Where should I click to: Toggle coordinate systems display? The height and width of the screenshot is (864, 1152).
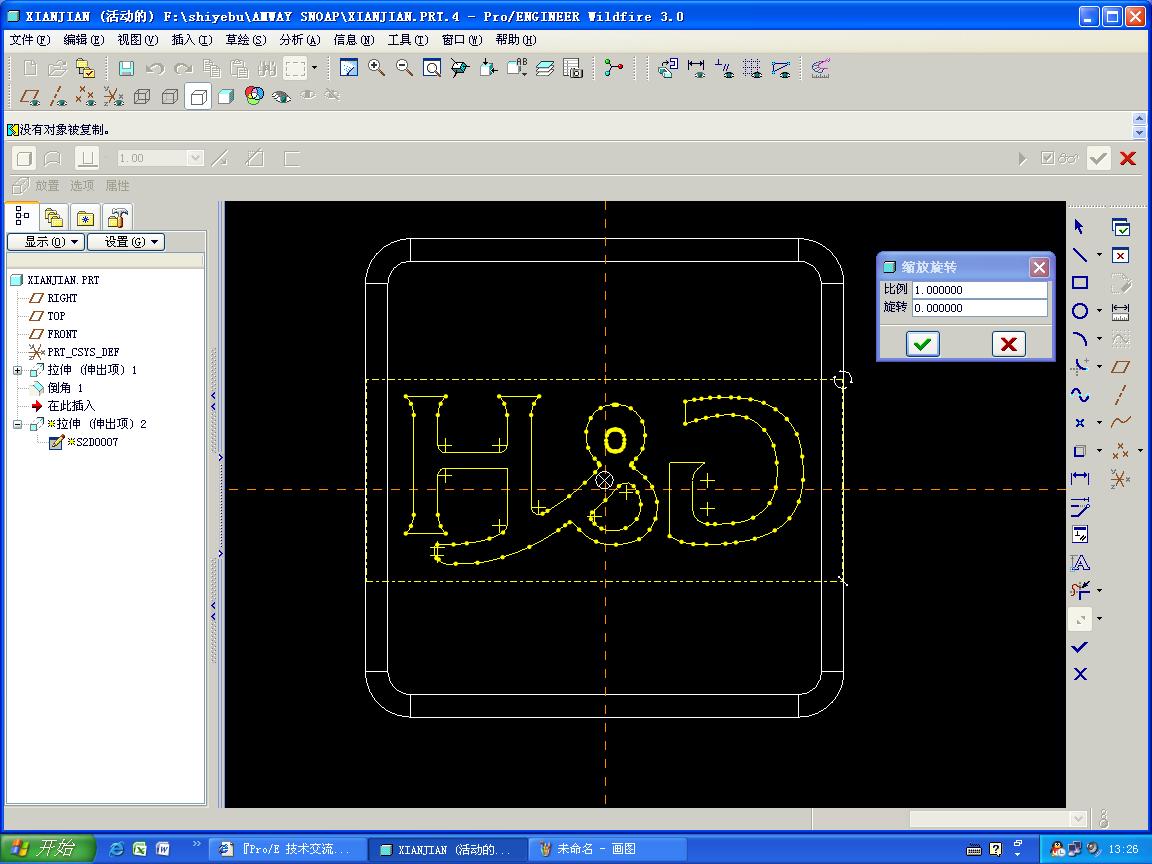point(114,96)
